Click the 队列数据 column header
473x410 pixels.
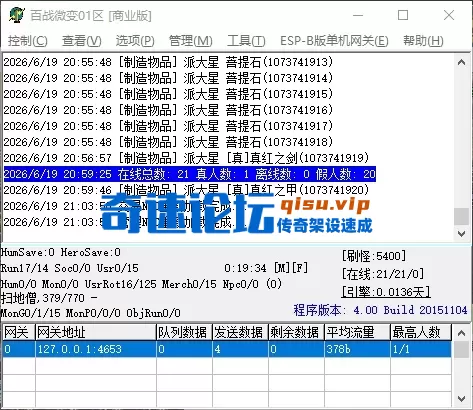[x=184, y=332]
